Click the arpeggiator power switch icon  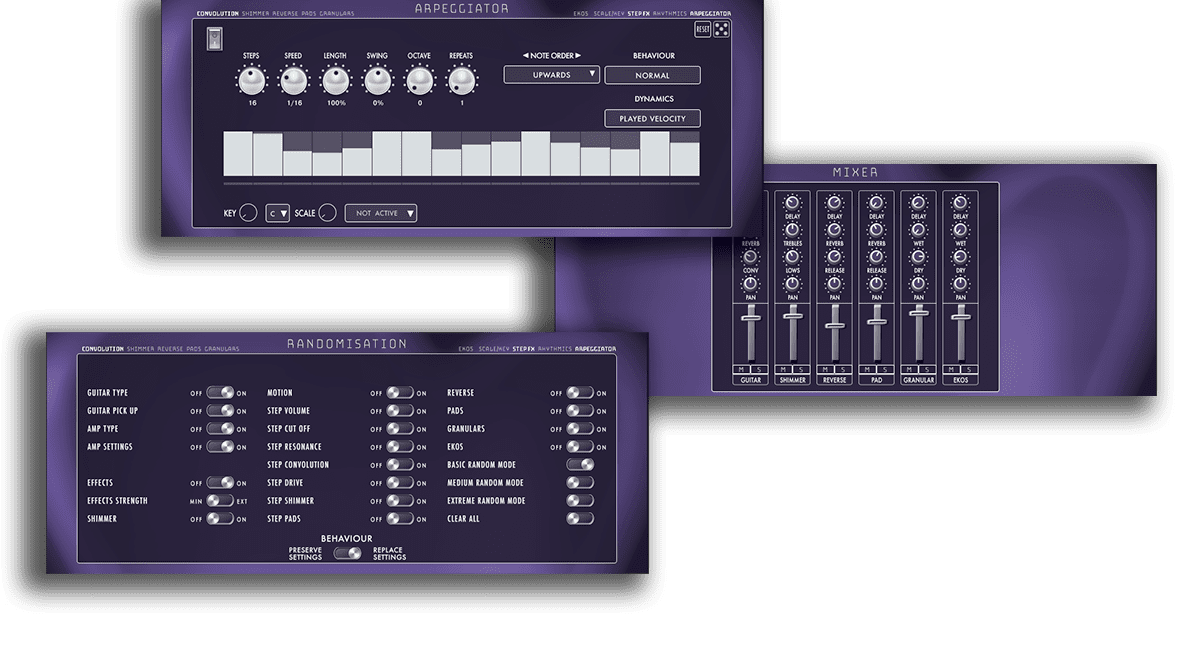point(215,38)
